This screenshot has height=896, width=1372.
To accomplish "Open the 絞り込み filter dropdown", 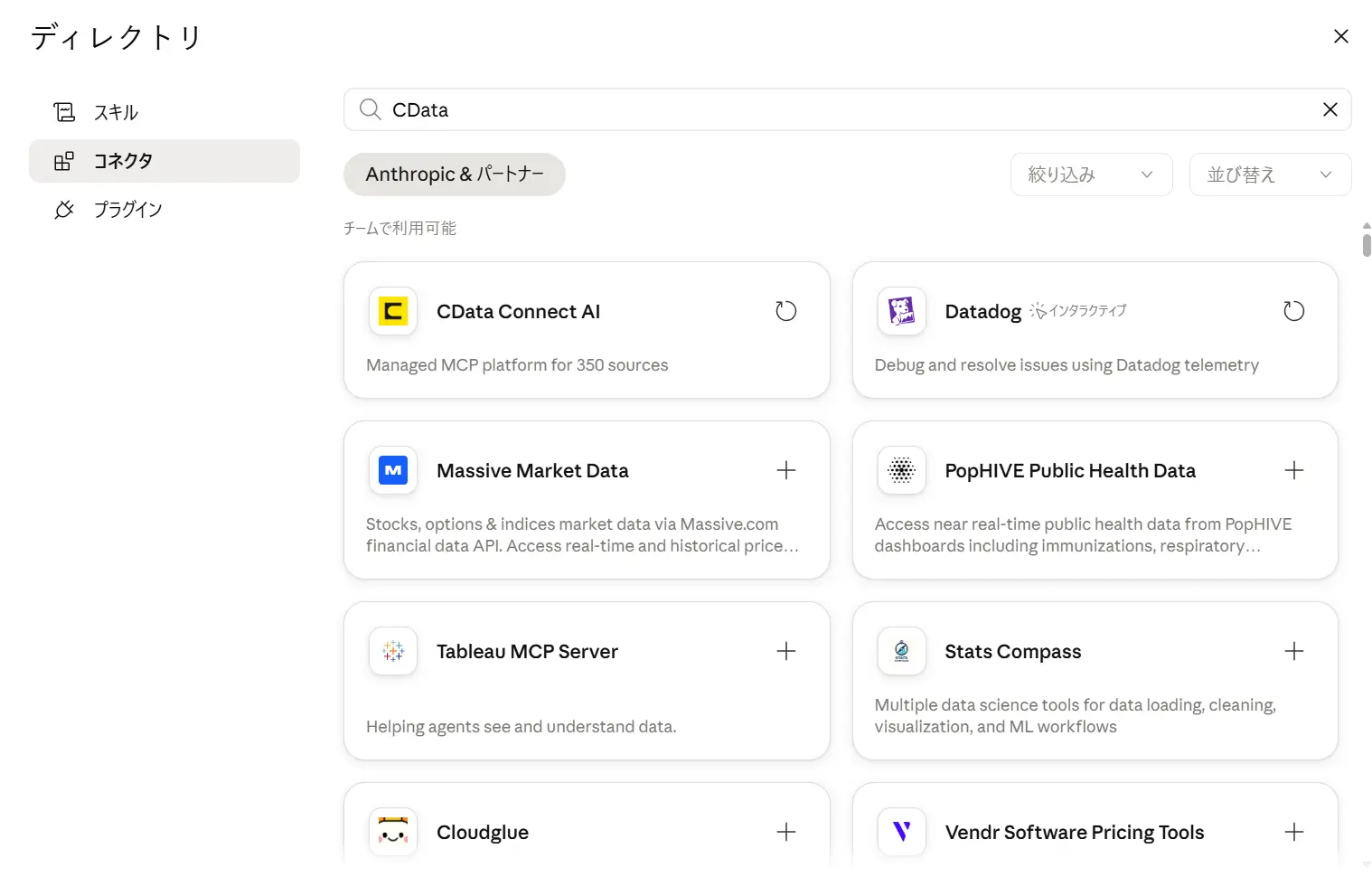I will (x=1091, y=174).
